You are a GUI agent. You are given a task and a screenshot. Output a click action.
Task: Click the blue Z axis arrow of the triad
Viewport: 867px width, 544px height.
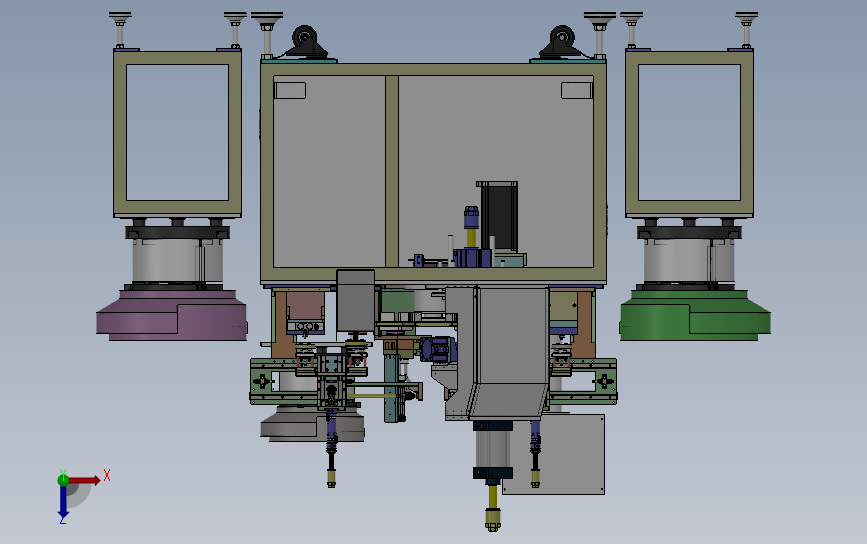pos(63,503)
